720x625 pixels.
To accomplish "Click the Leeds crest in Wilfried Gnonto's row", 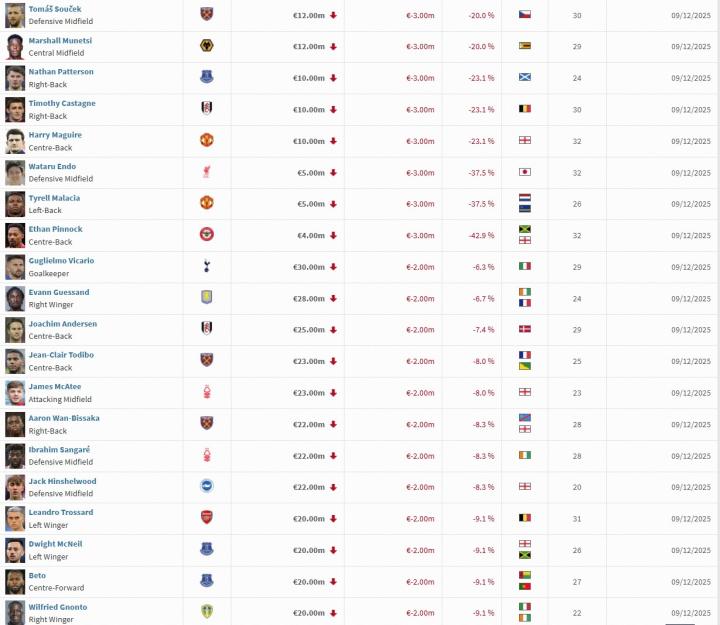I will (x=207, y=613).
